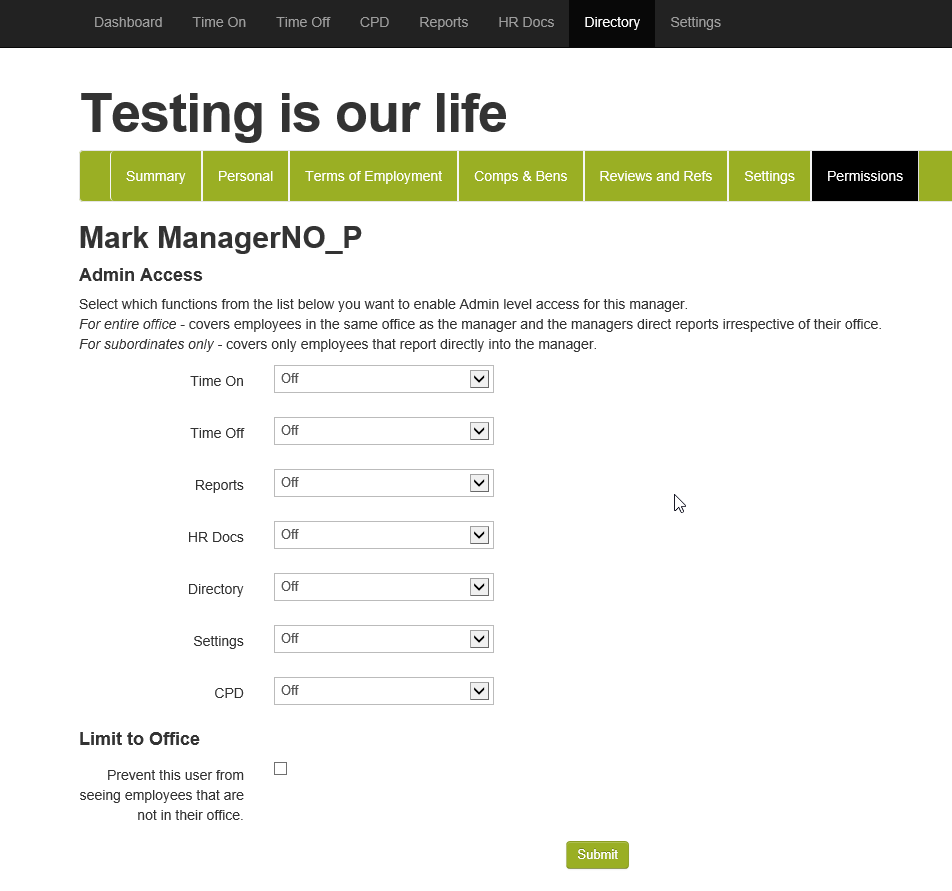Open Reports in top navigation bar
Viewport: 952px width, 891px height.
[x=443, y=22]
